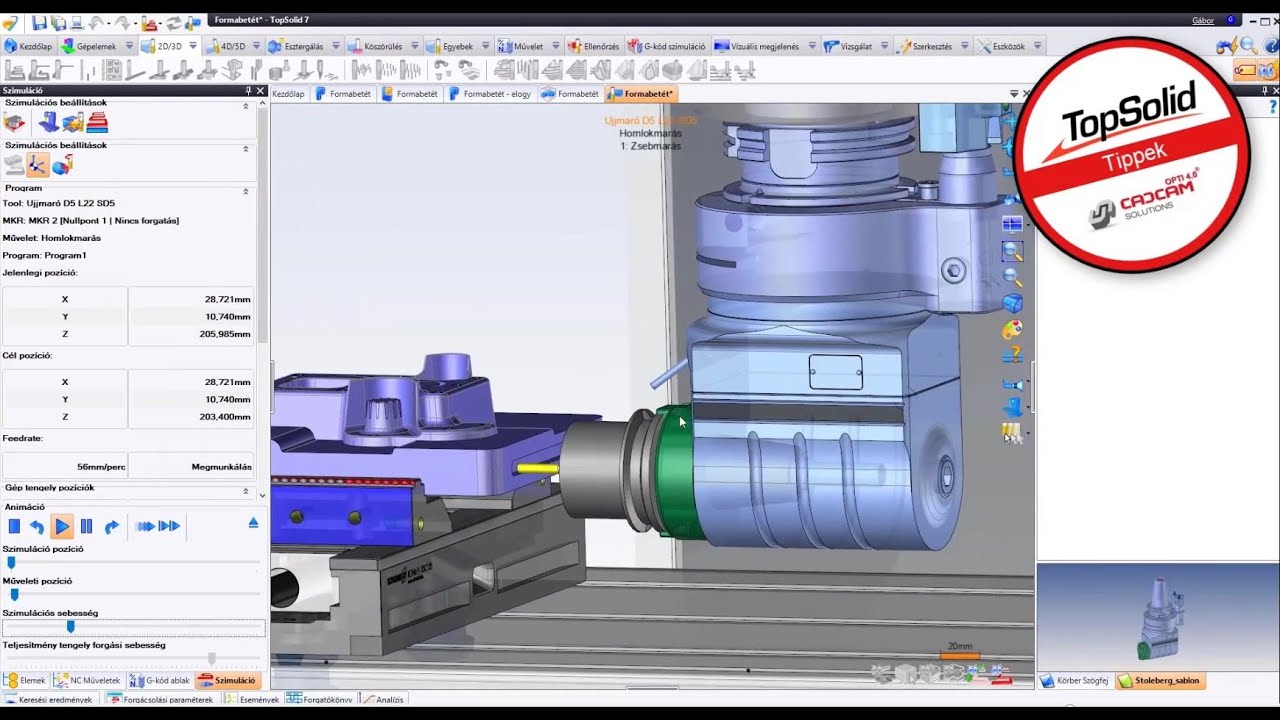1280x720 pixels.
Task: Click the magnifier search icon at top right
Action: 1248,46
